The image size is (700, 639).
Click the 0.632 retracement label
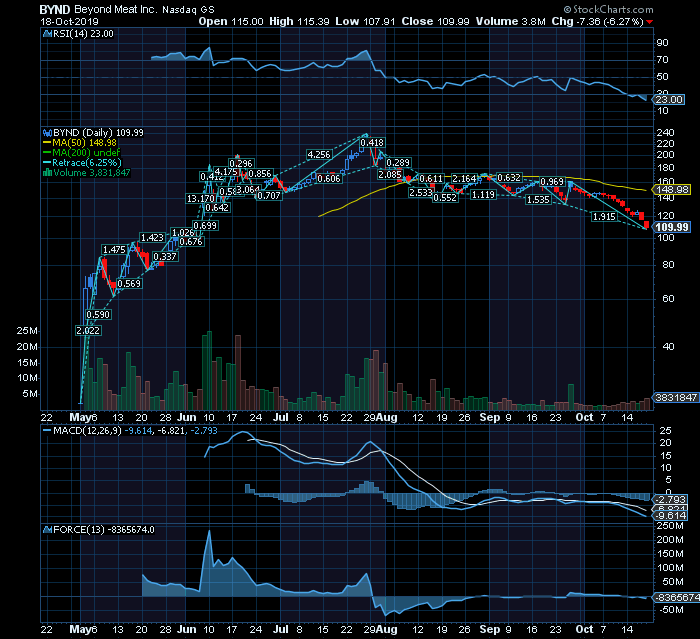(x=509, y=178)
